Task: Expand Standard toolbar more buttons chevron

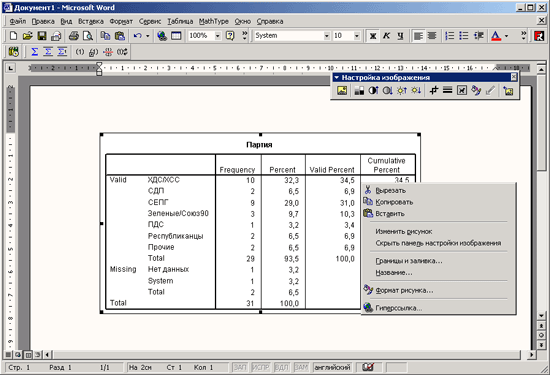Action: pos(244,35)
